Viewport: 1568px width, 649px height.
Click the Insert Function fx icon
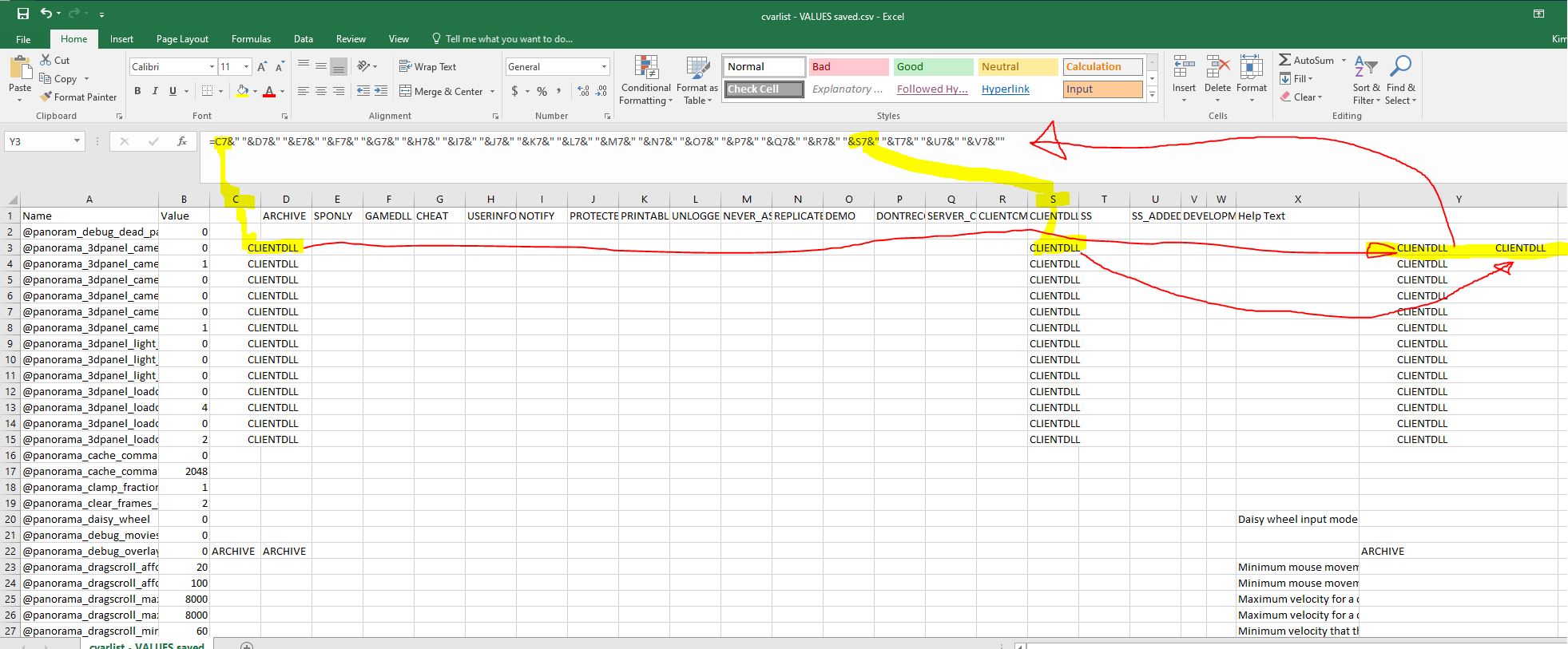pos(182,141)
